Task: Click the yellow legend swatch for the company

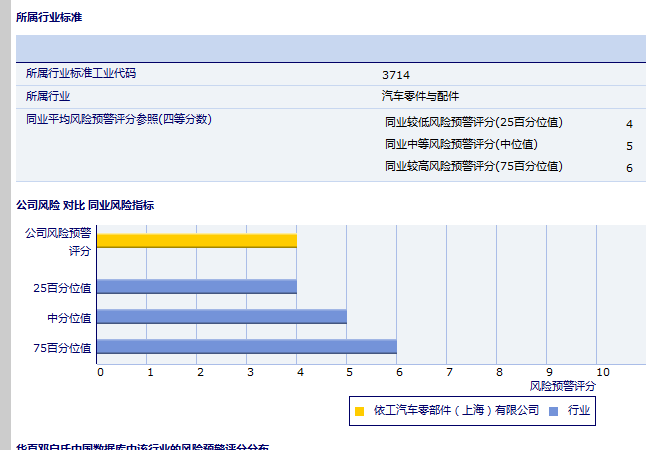Action: [x=359, y=410]
